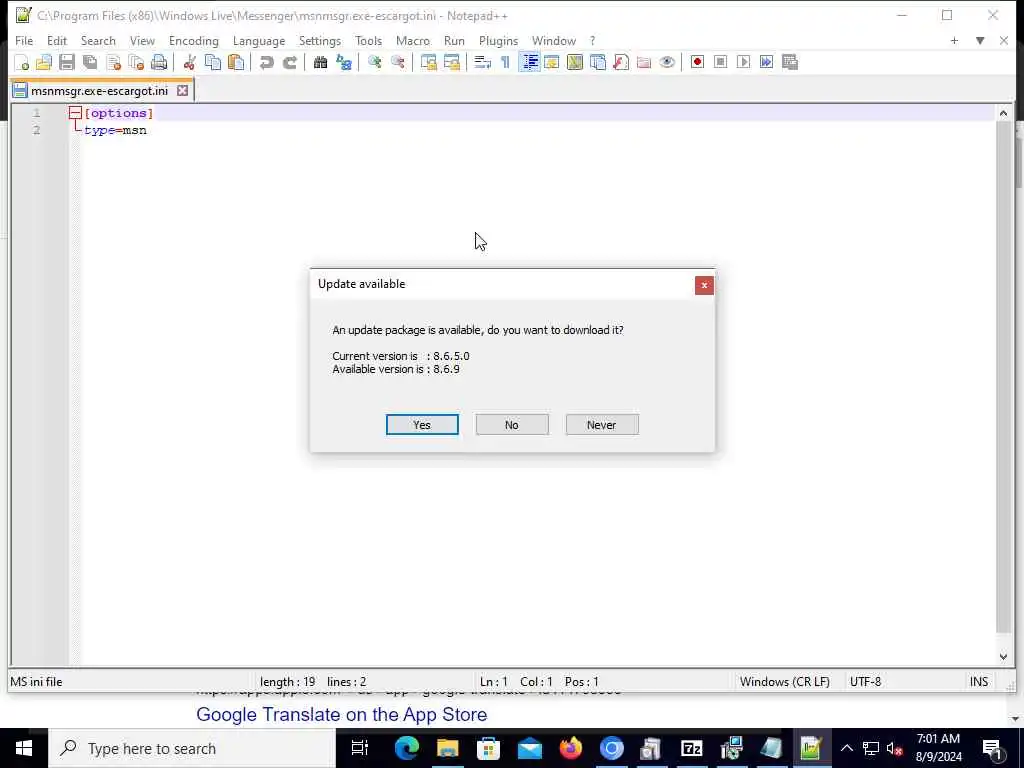The image size is (1024, 768).
Task: Open the Encoding menu
Action: [x=193, y=40]
